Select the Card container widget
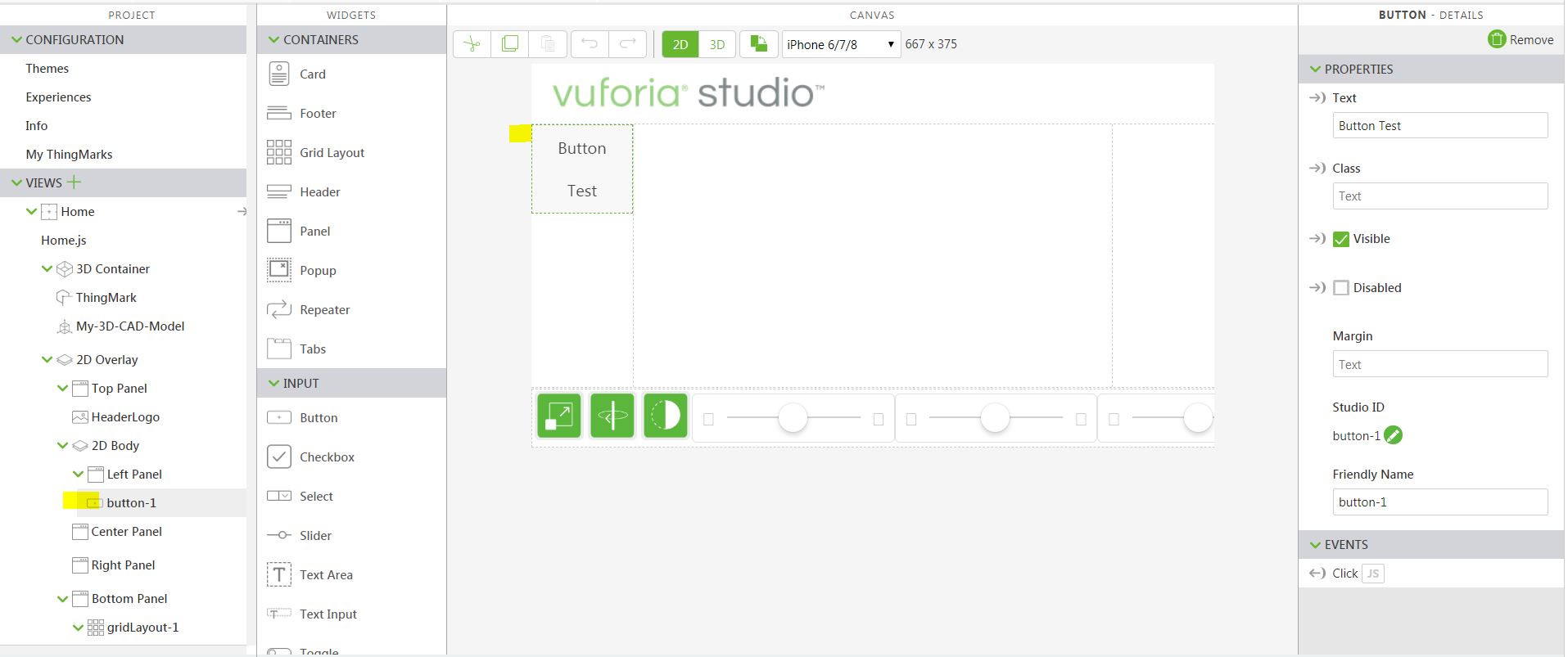 296,74
